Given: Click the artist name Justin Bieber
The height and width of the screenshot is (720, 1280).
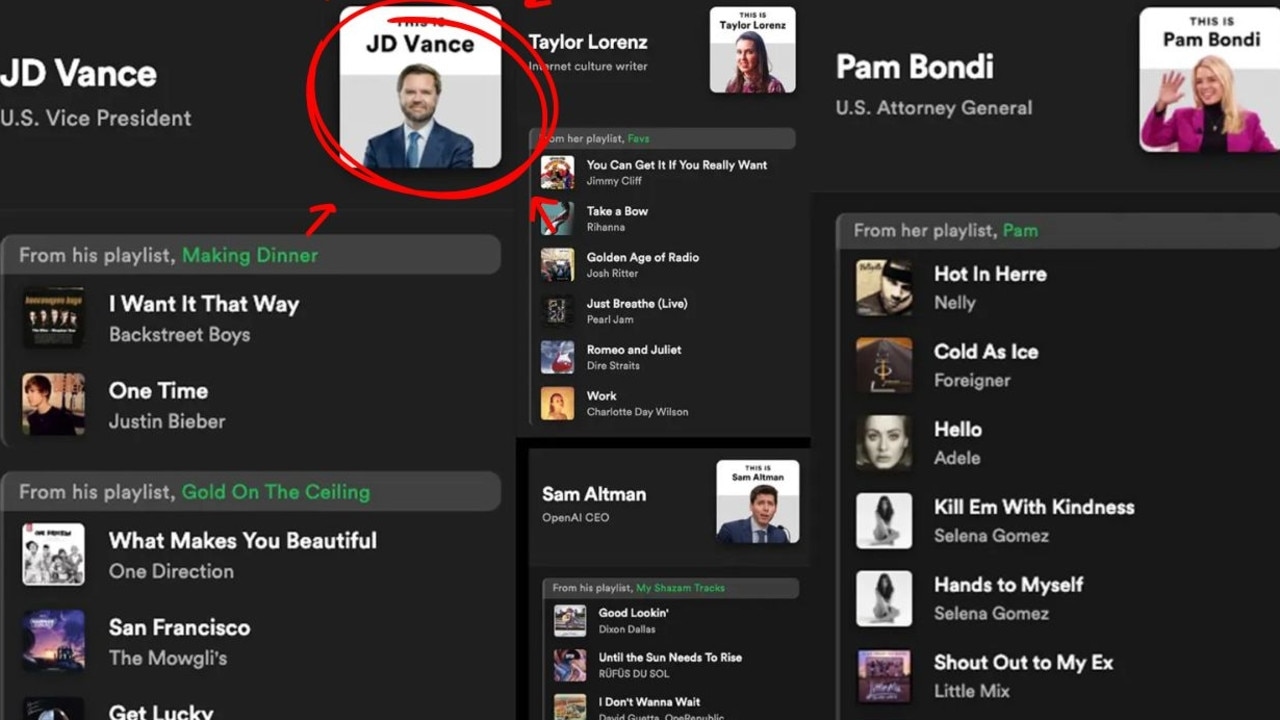Looking at the screenshot, I should 167,422.
